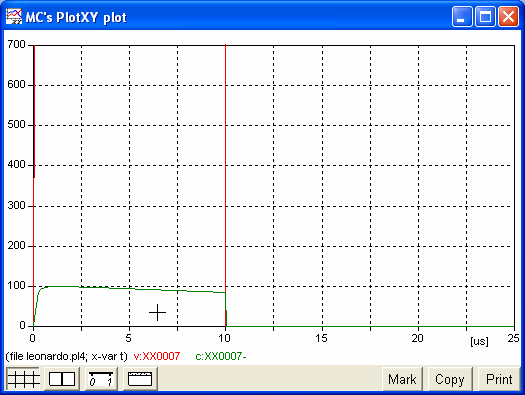Toggle the grid lines button
Image resolution: width=525 pixels, height=395 pixels.
(x=23, y=379)
